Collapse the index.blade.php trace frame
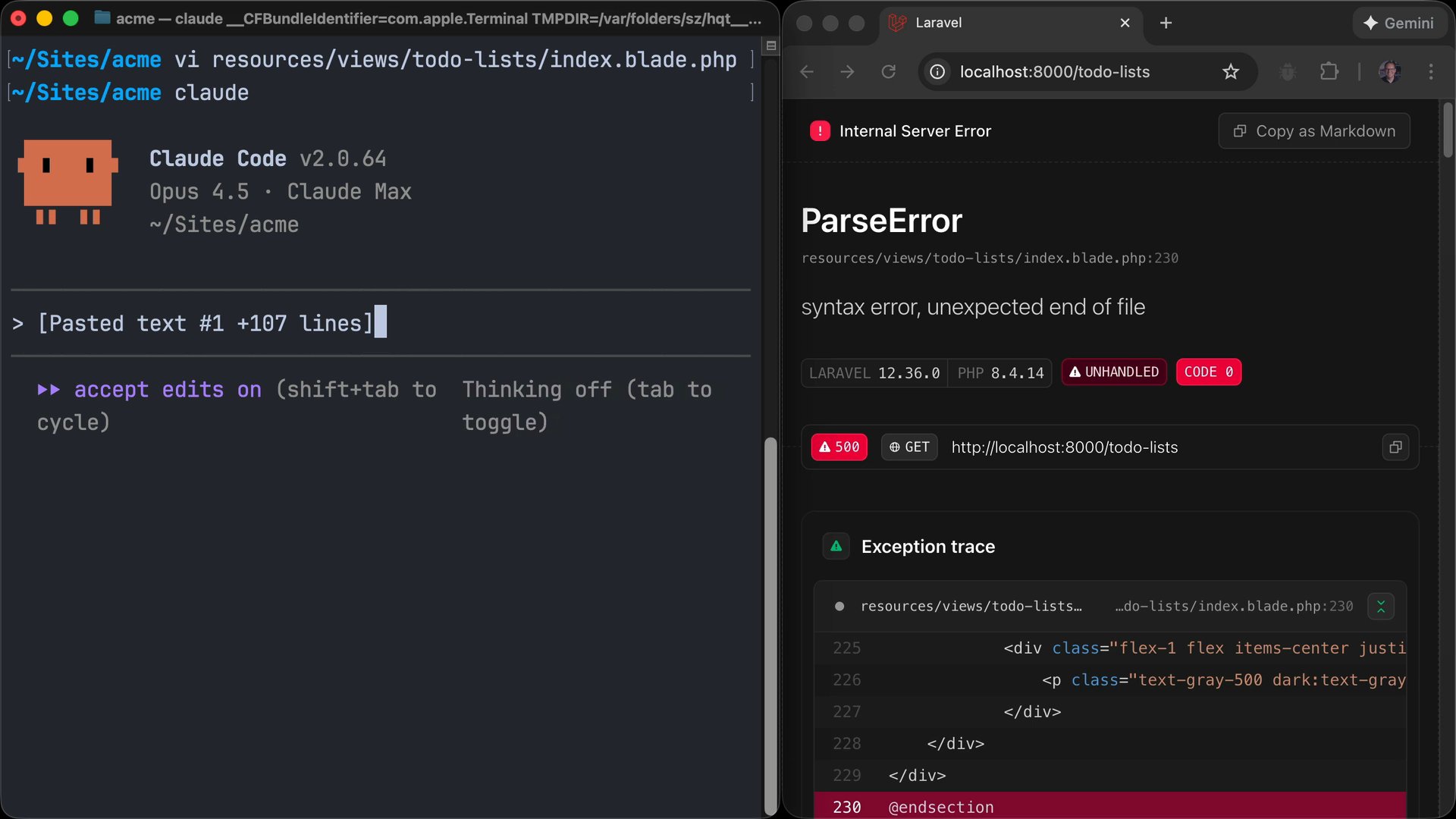The image size is (1456, 819). (1382, 606)
